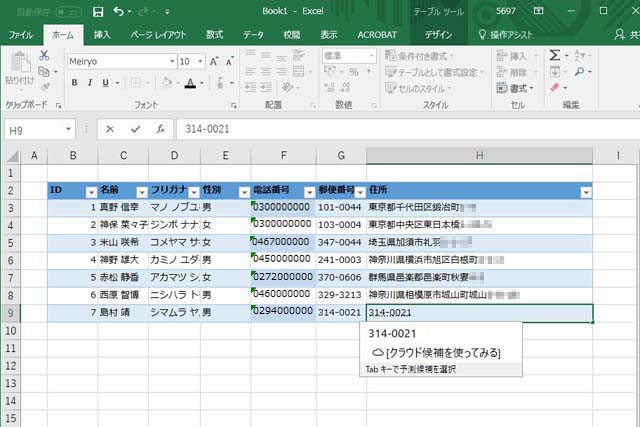The height and width of the screenshot is (427, 640).
Task: Click the Find and Select magnifier icon
Action: 579,72
